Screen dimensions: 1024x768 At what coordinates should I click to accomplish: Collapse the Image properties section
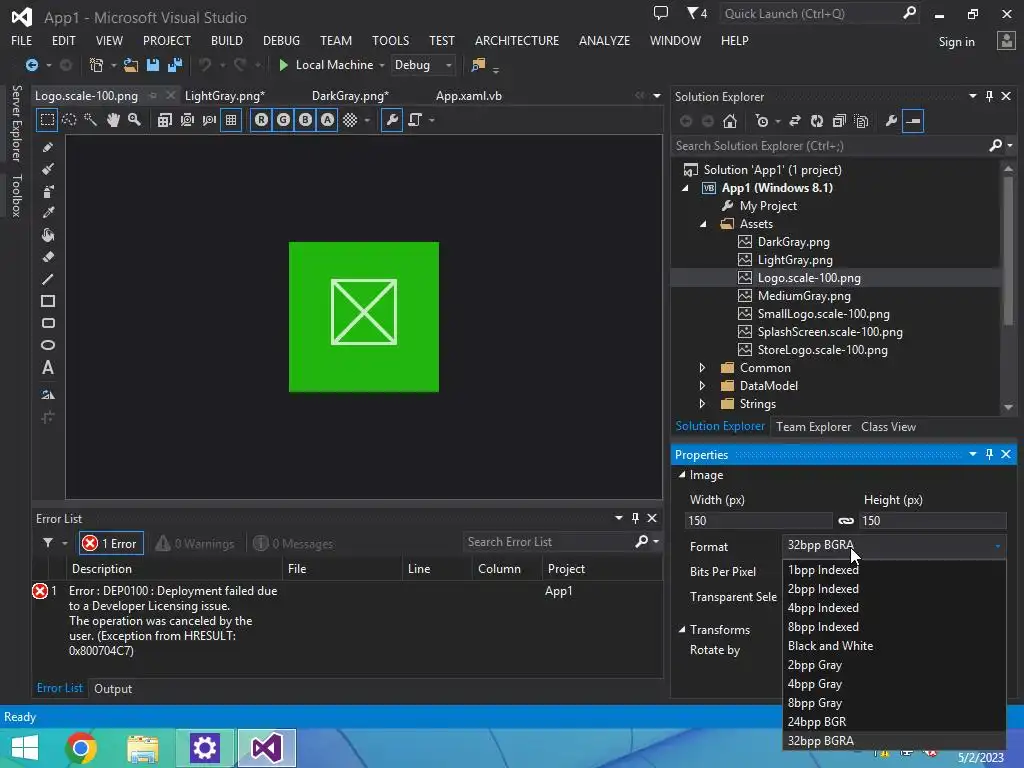682,475
